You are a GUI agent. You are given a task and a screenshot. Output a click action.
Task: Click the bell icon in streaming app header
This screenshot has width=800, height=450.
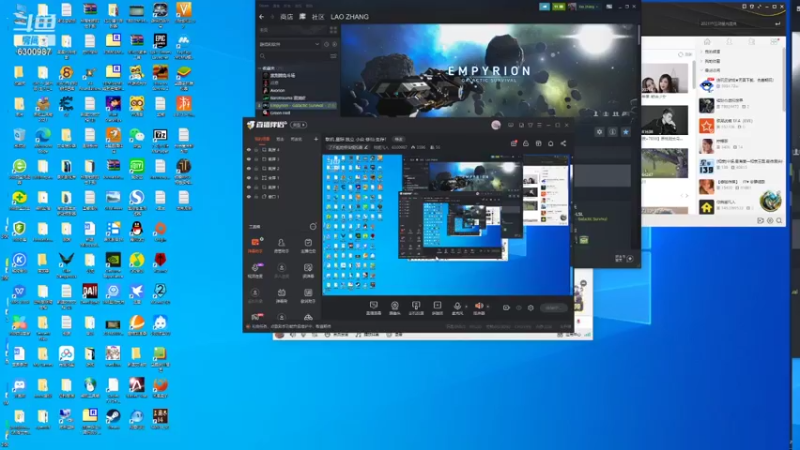tap(551, 143)
